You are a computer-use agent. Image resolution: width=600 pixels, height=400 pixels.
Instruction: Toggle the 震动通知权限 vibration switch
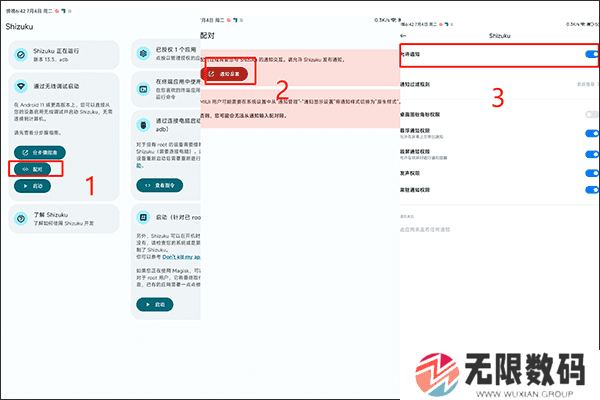point(592,189)
